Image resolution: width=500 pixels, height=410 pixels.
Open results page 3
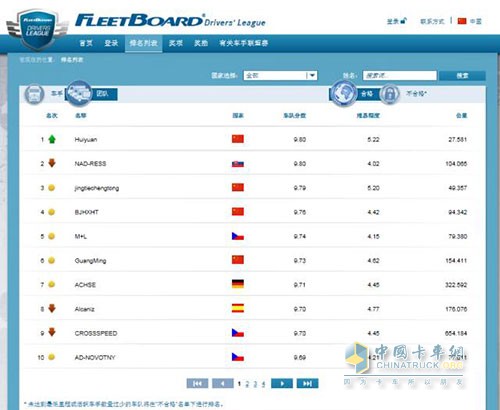click(x=255, y=384)
